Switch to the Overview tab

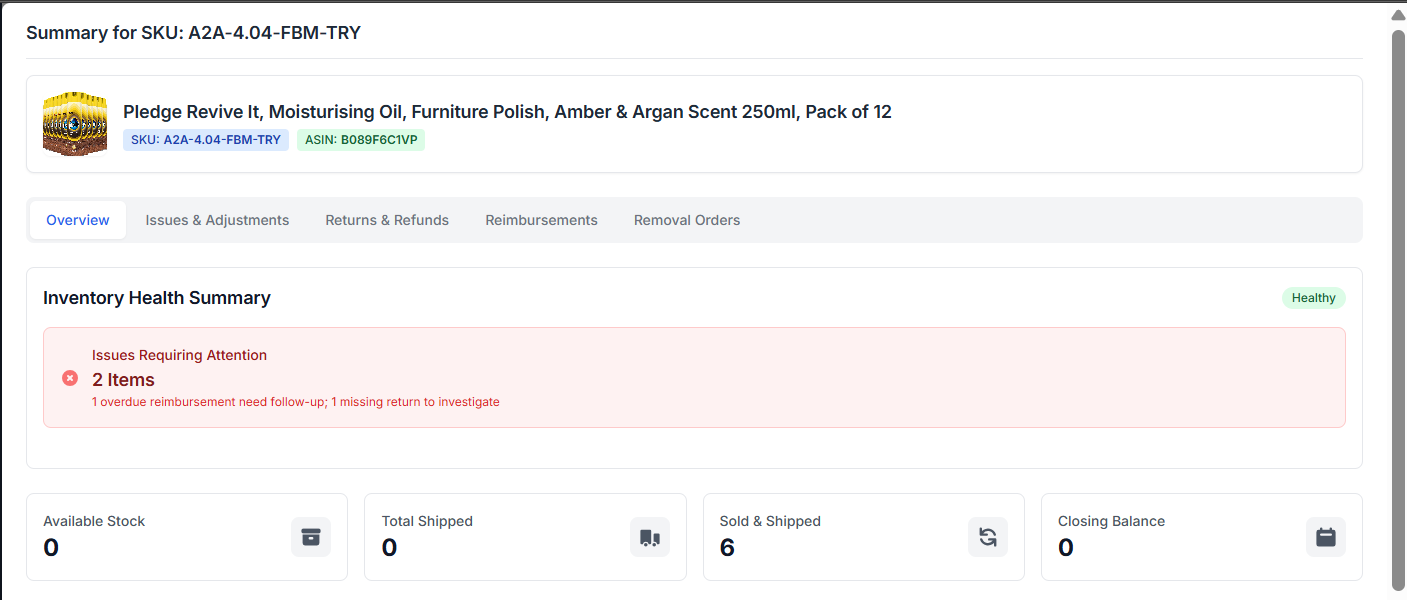[x=78, y=220]
